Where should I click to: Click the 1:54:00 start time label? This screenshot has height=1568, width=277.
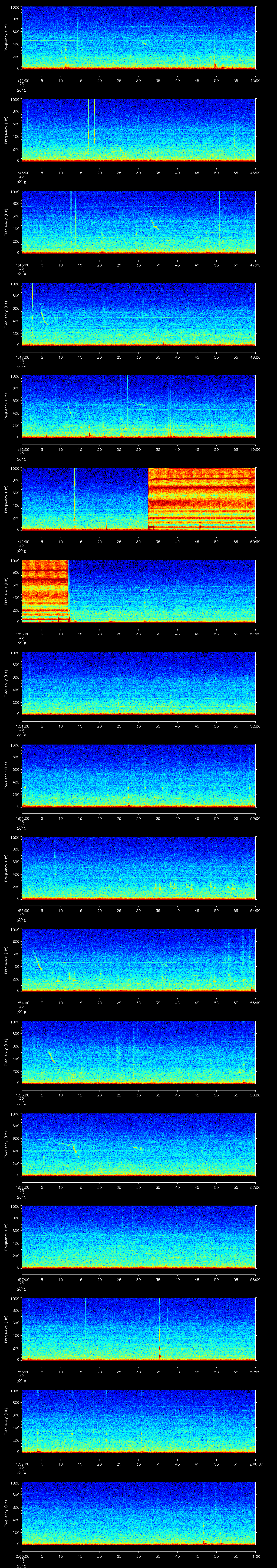22,1003
